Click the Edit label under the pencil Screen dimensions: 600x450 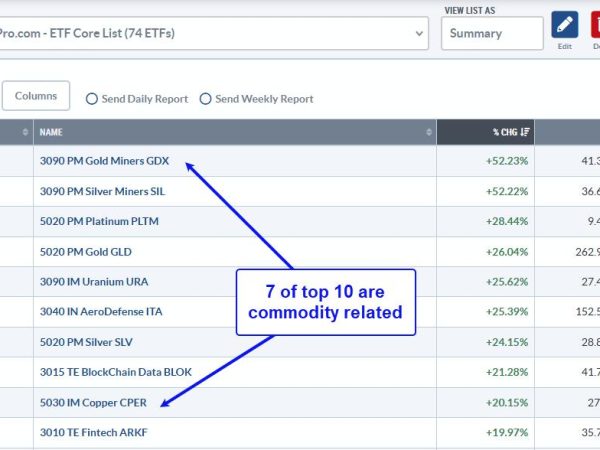[x=564, y=46]
